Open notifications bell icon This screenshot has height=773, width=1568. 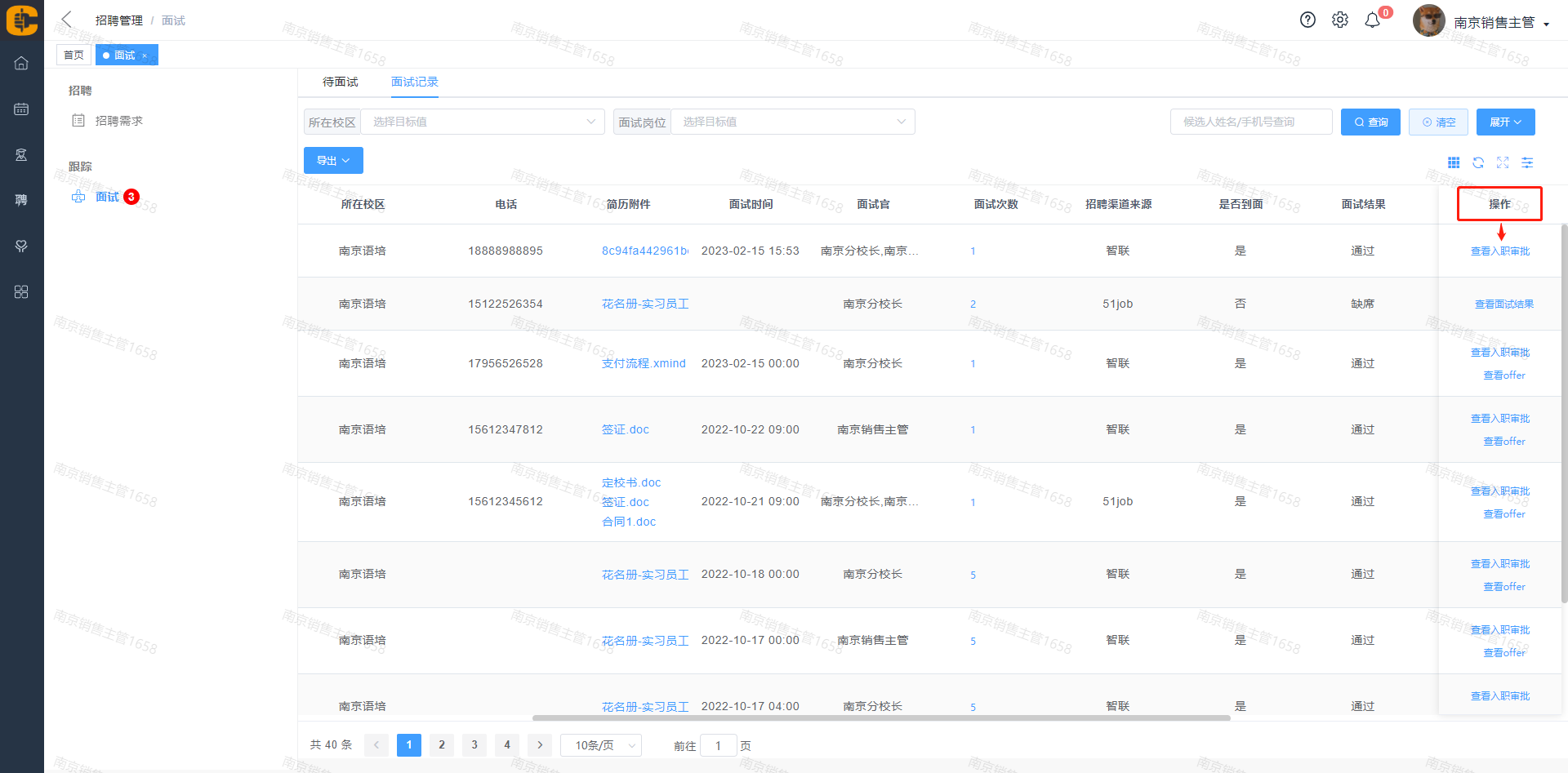[1373, 20]
